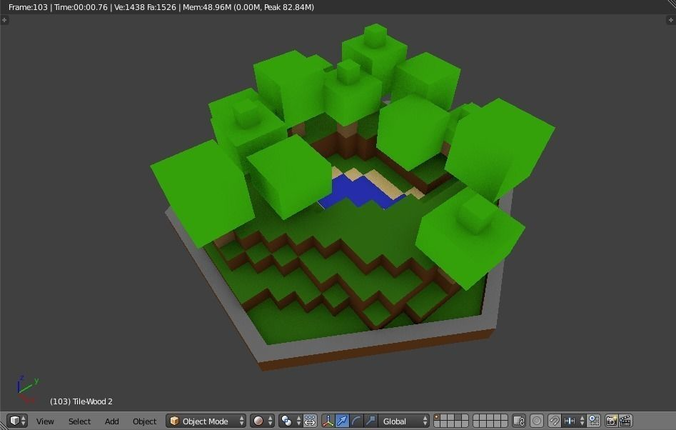Image resolution: width=676 pixels, height=430 pixels.
Task: Open the Global transform orientation dropdown
Action: 404,421
